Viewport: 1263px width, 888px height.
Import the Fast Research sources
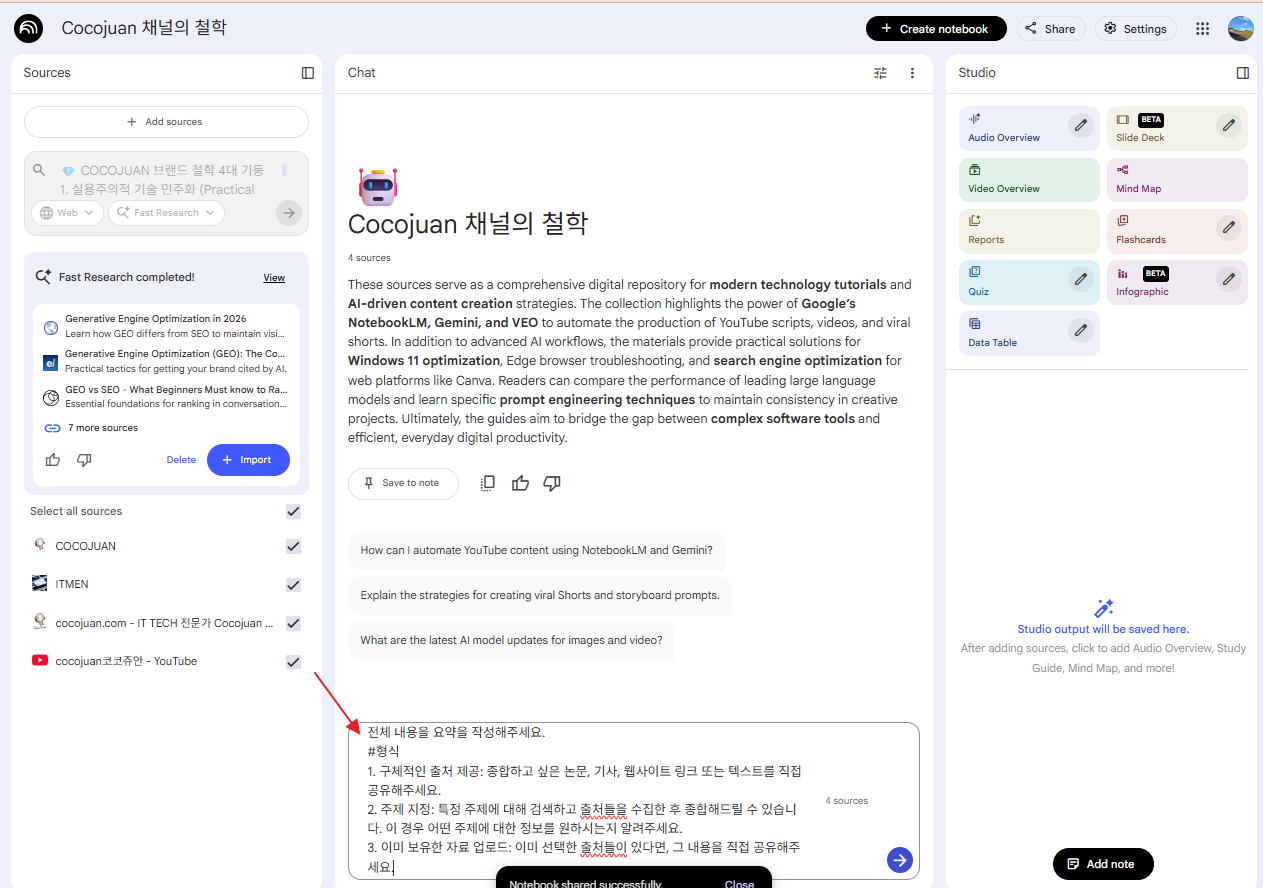point(248,460)
